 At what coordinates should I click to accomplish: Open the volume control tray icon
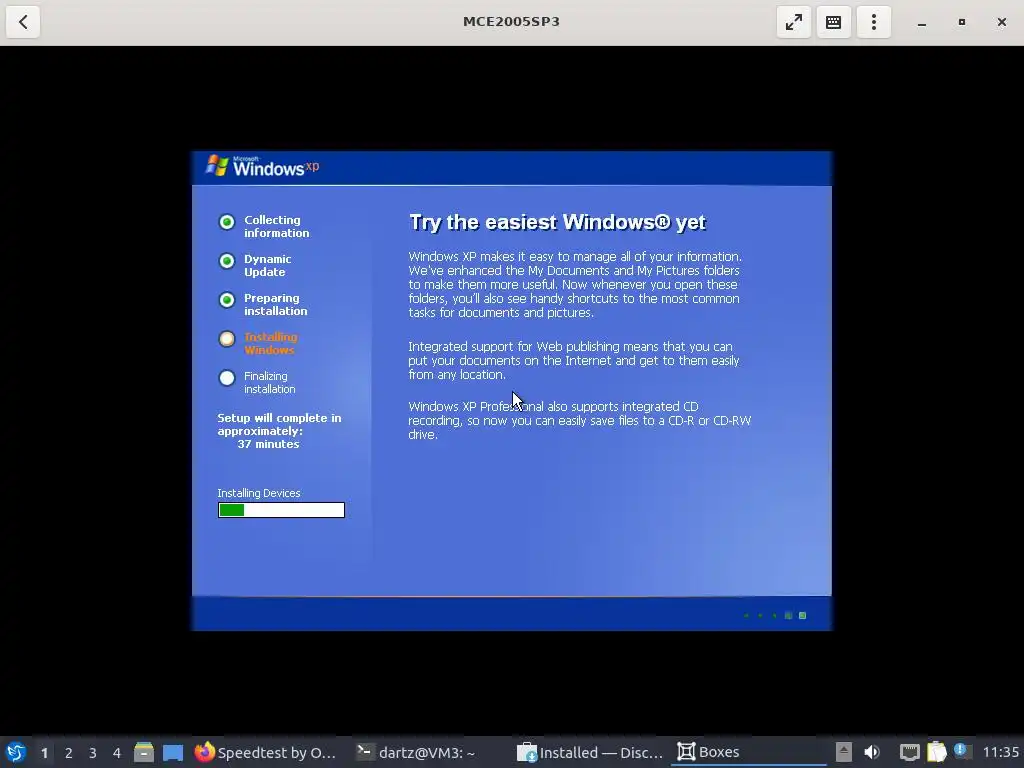(x=872, y=752)
